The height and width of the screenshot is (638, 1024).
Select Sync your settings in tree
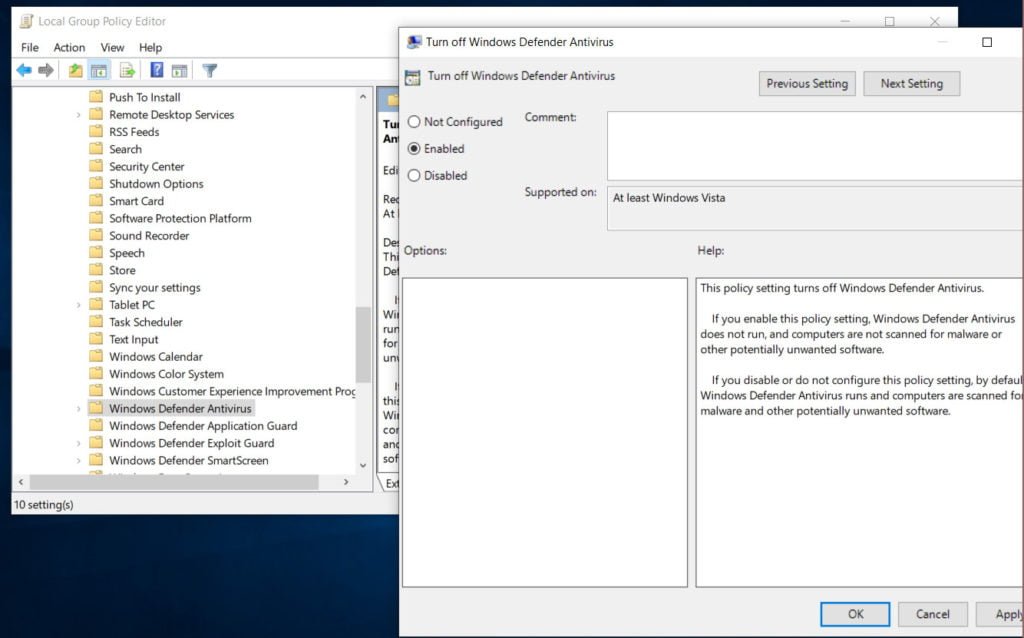(155, 287)
